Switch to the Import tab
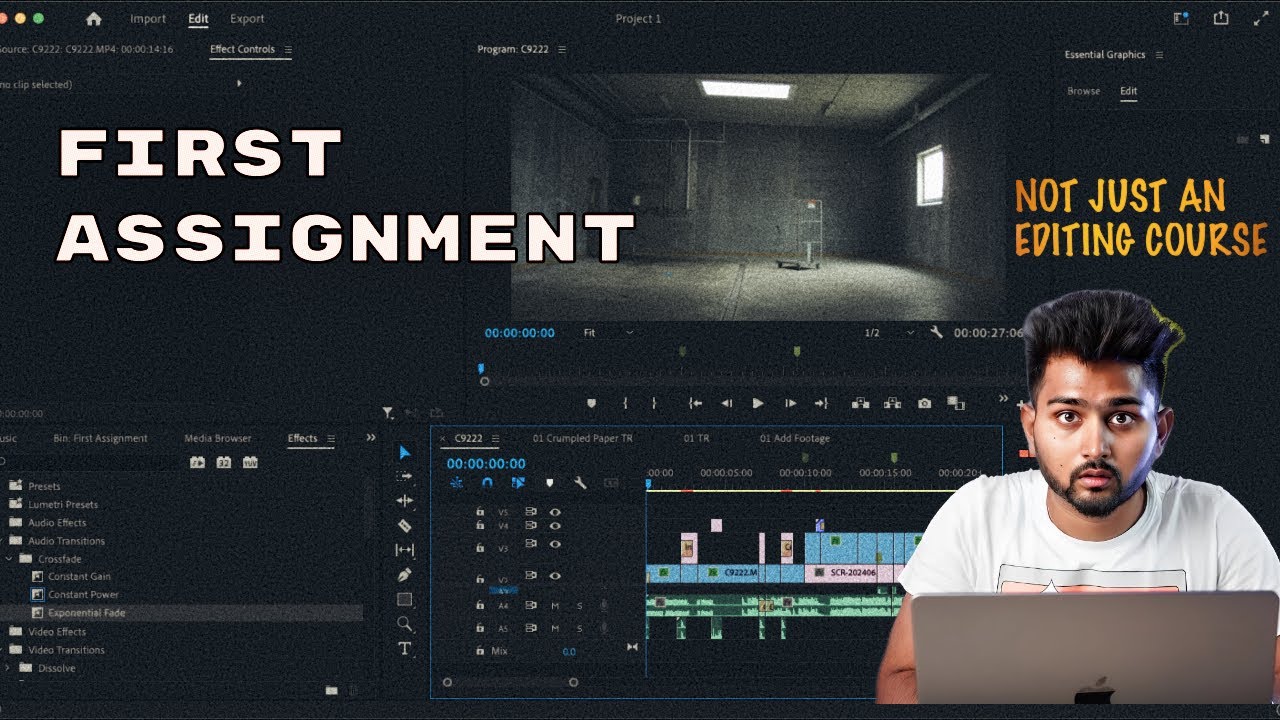1280x720 pixels. coord(148,19)
